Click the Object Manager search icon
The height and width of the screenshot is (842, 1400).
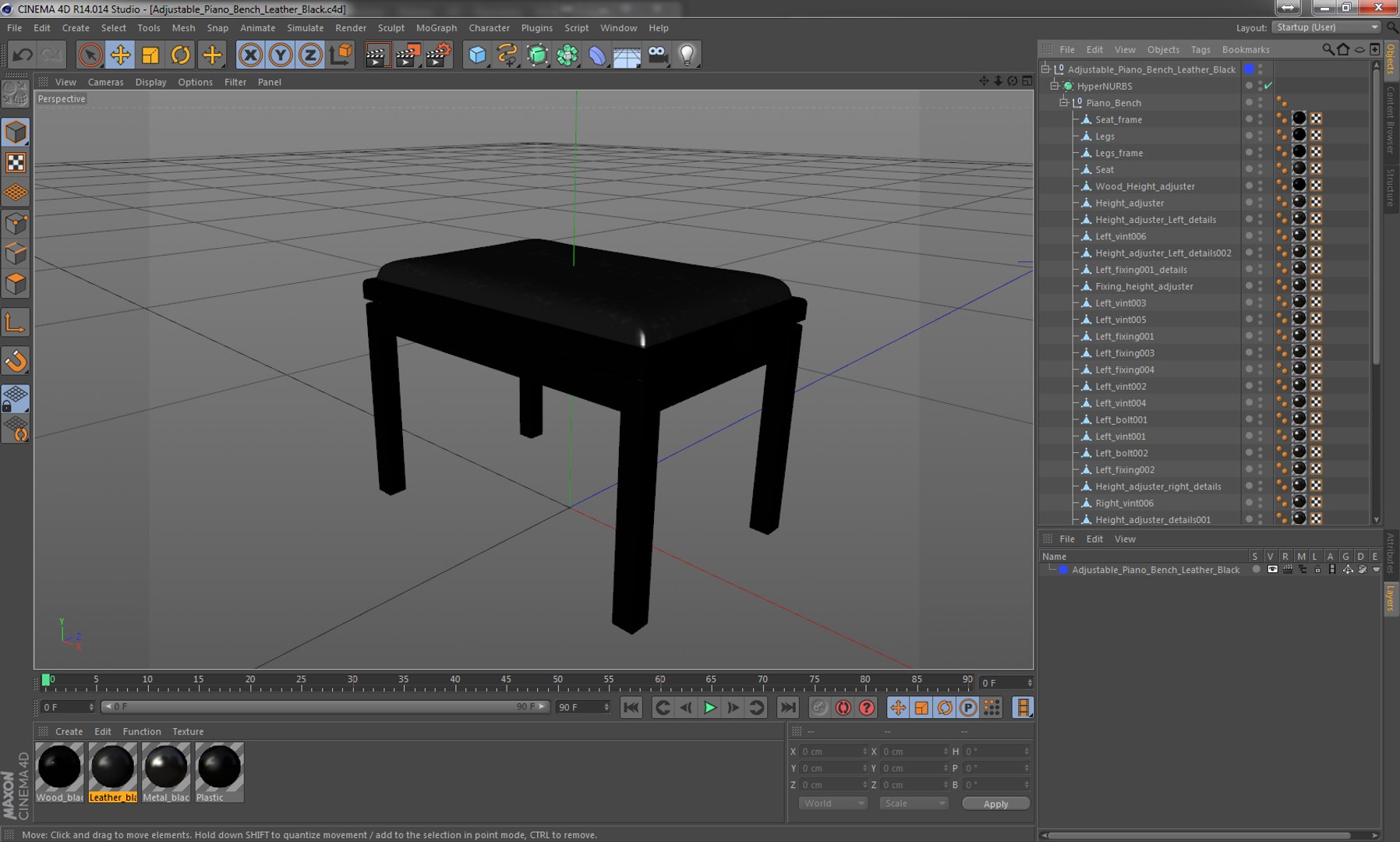click(x=1328, y=49)
